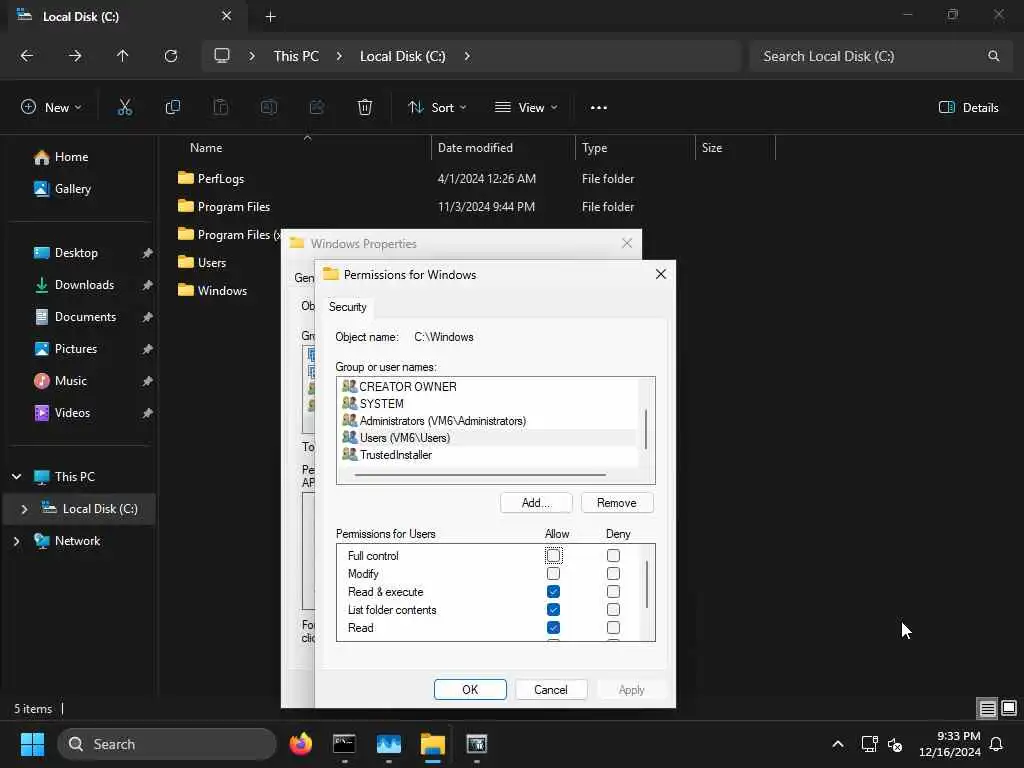
Task: Tick Read Deny checkbox
Action: [x=613, y=628]
